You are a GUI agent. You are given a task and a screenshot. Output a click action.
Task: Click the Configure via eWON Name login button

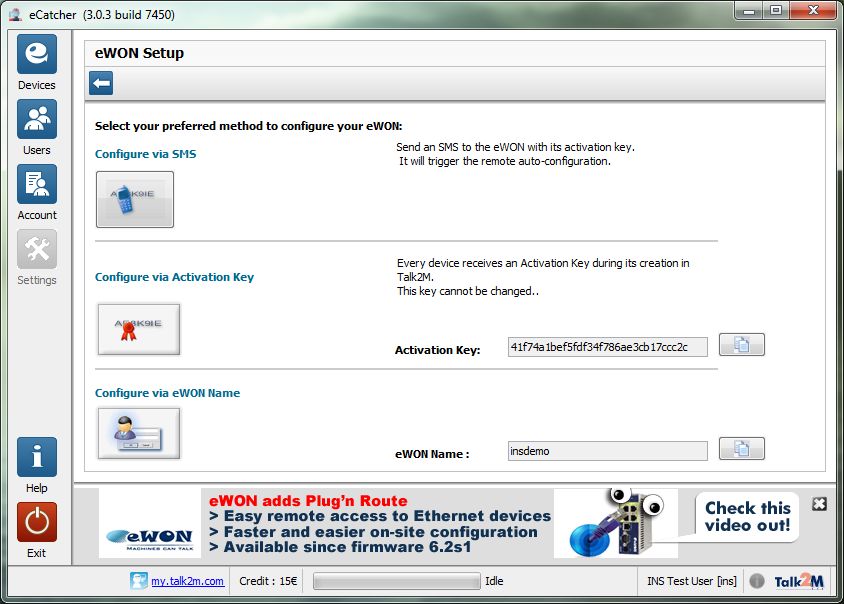pyautogui.click(x=139, y=433)
